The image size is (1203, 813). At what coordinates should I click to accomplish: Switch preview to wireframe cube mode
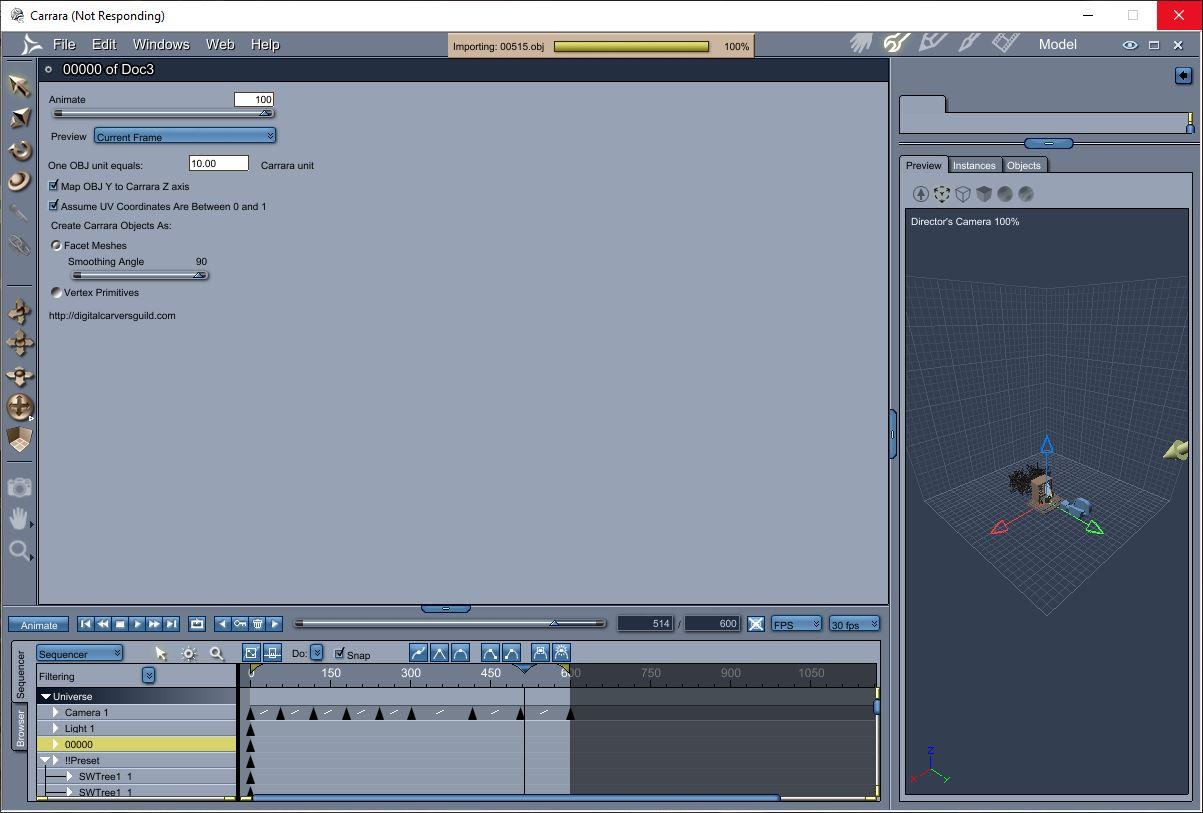(x=963, y=194)
